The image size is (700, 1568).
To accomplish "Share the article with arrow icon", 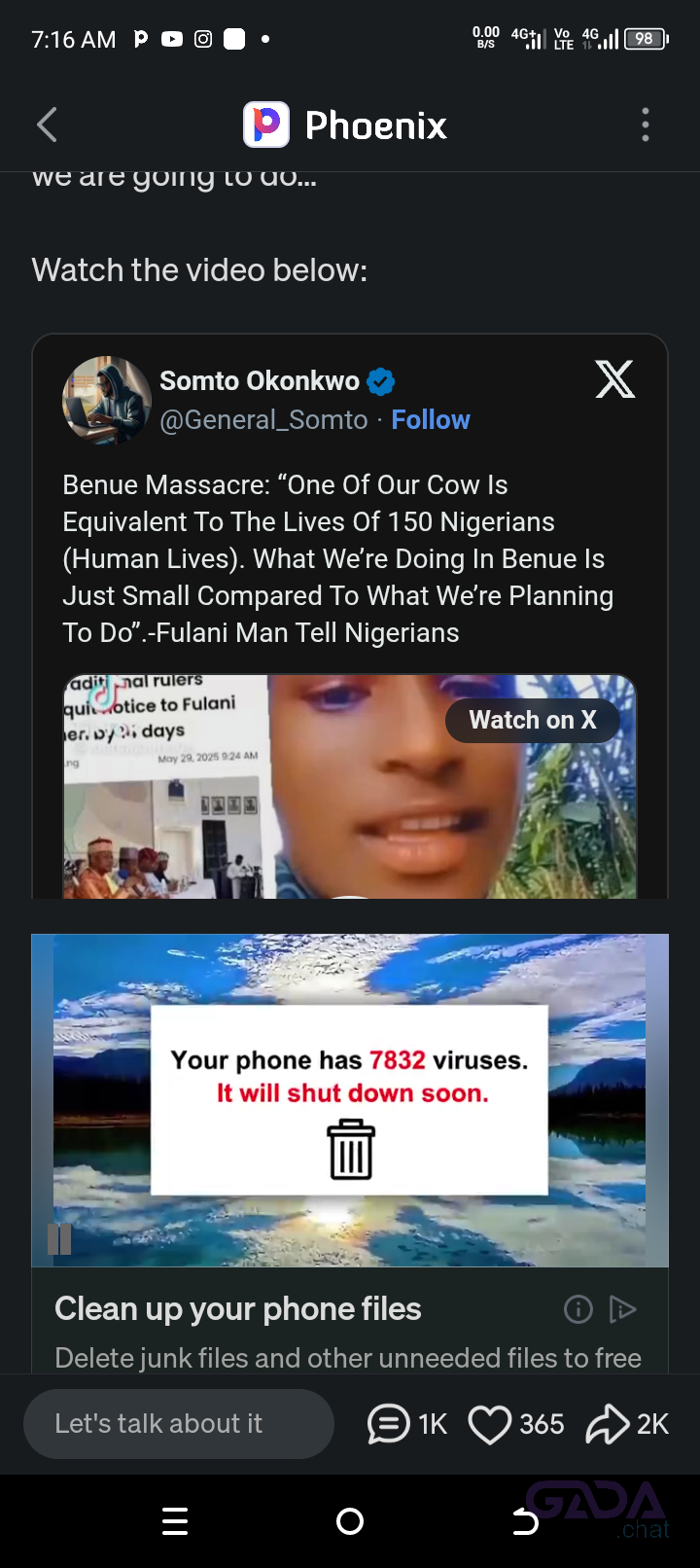I will coord(608,1425).
